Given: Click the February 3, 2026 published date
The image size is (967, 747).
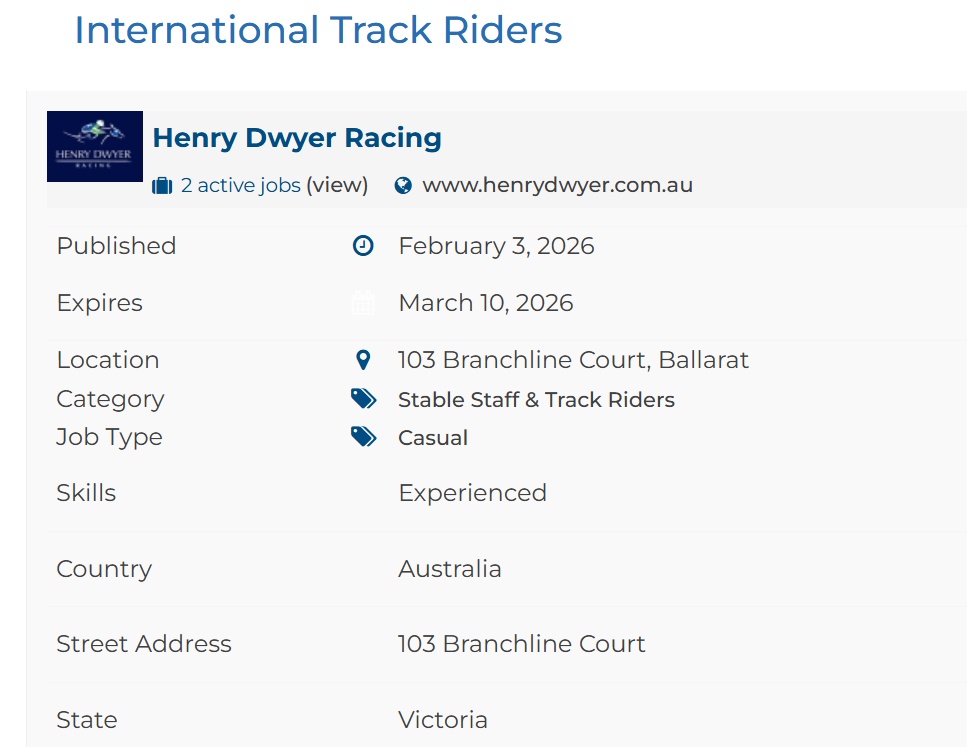Looking at the screenshot, I should [496, 246].
